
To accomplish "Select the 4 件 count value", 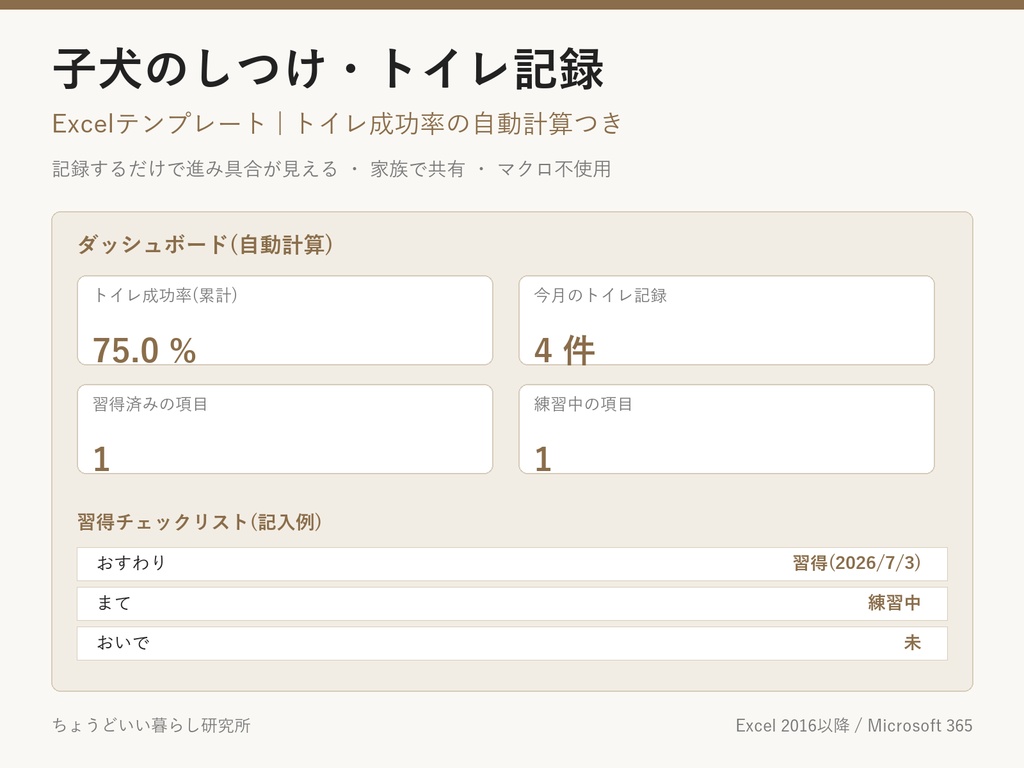I will [x=564, y=350].
